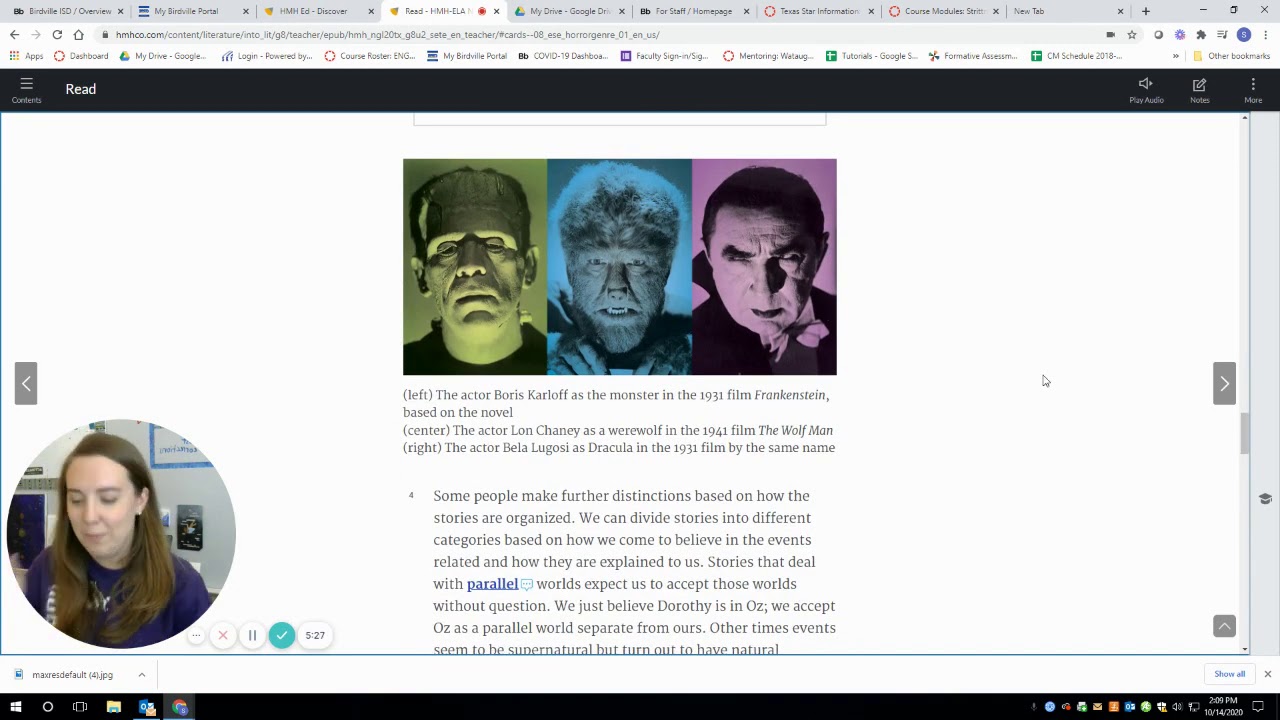The height and width of the screenshot is (720, 1280).
Task: Open the My Drive - Google bookmark
Action: click(162, 56)
